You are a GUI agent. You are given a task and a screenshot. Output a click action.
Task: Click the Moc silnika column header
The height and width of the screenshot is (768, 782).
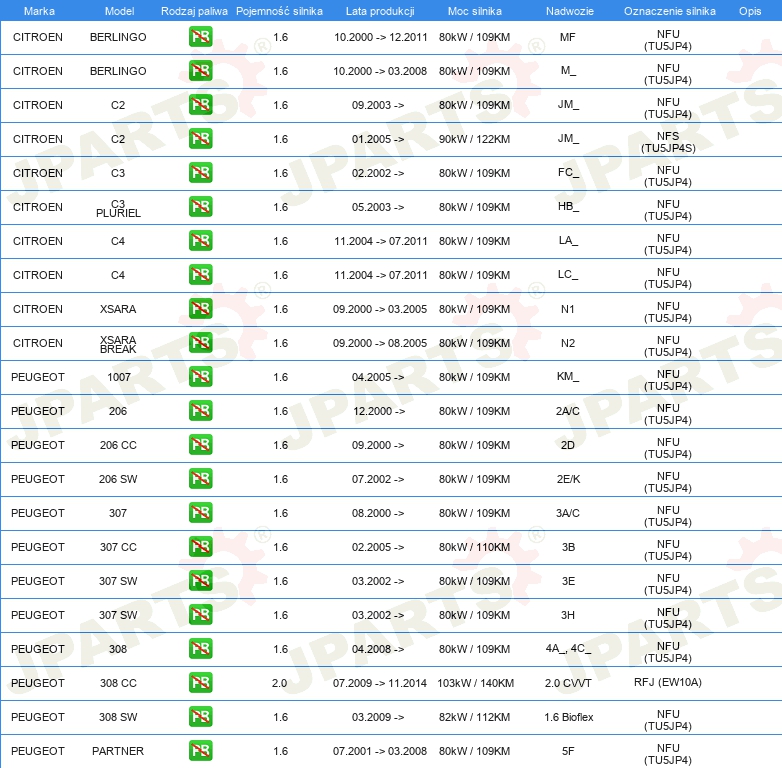click(475, 11)
